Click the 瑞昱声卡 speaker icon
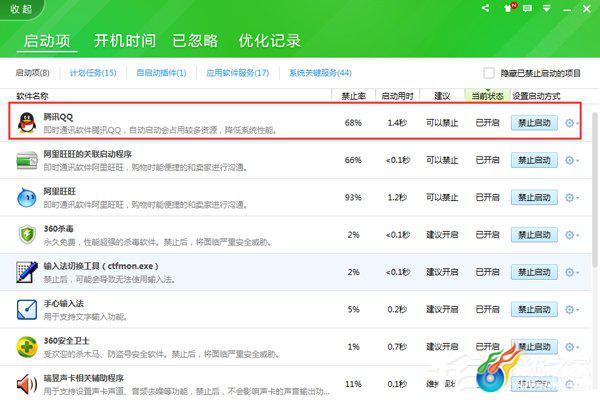 27,384
